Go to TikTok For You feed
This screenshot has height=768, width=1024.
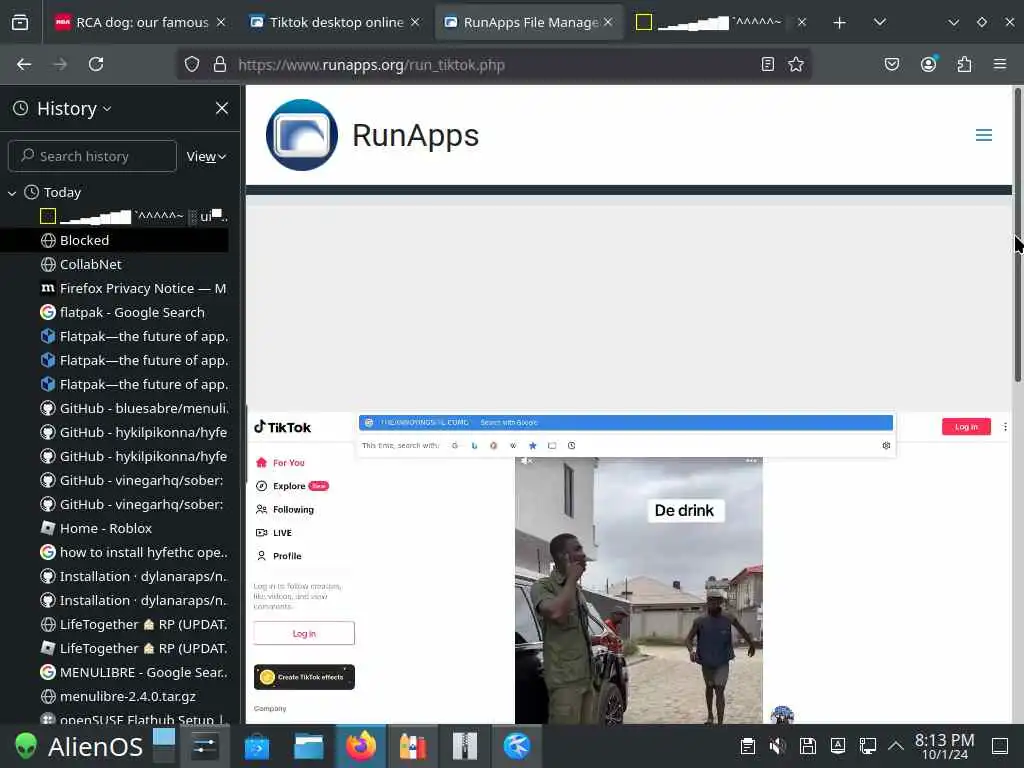tap(281, 463)
